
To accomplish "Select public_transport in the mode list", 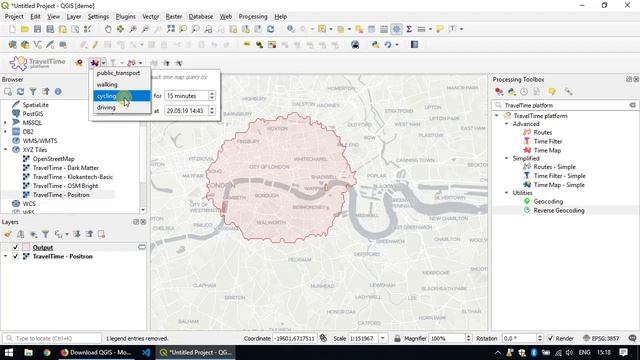I will pos(122,73).
